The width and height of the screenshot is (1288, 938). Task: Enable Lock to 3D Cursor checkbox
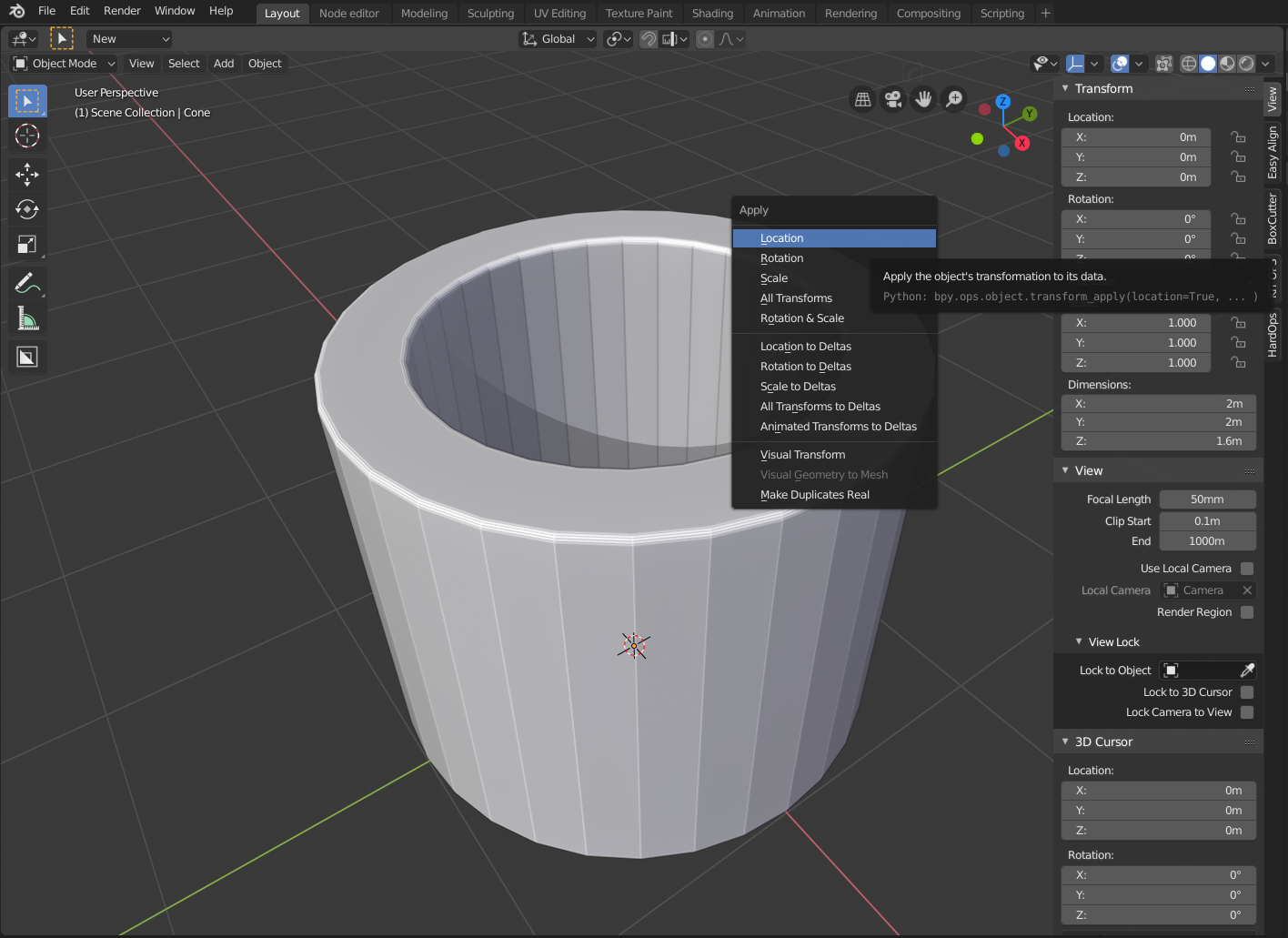click(1247, 692)
